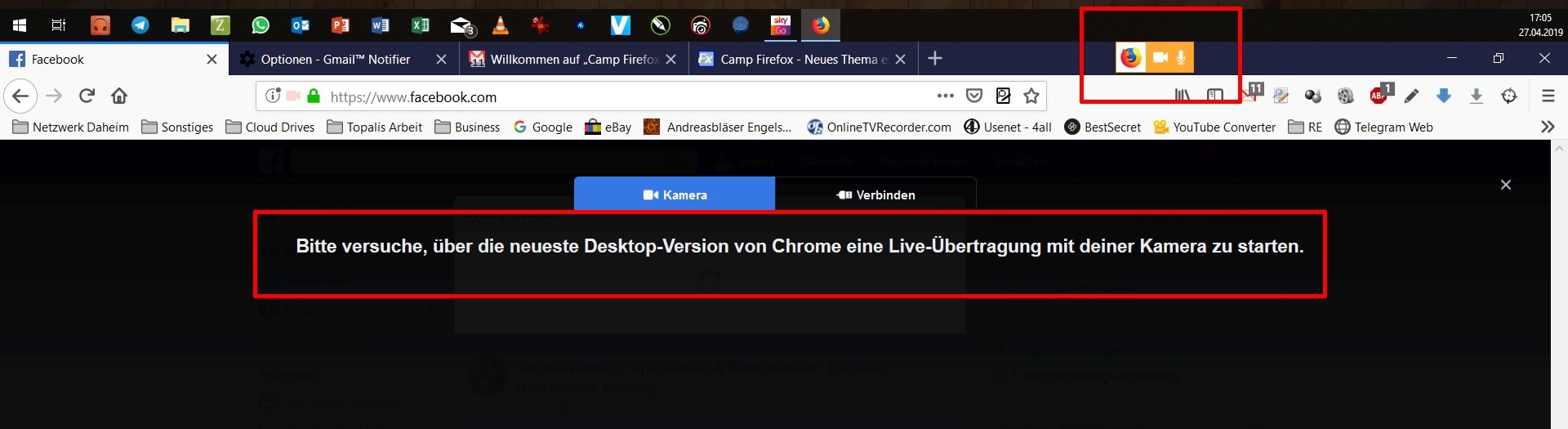The width and height of the screenshot is (1568, 429).
Task: Go forward to the next page
Action: (54, 96)
